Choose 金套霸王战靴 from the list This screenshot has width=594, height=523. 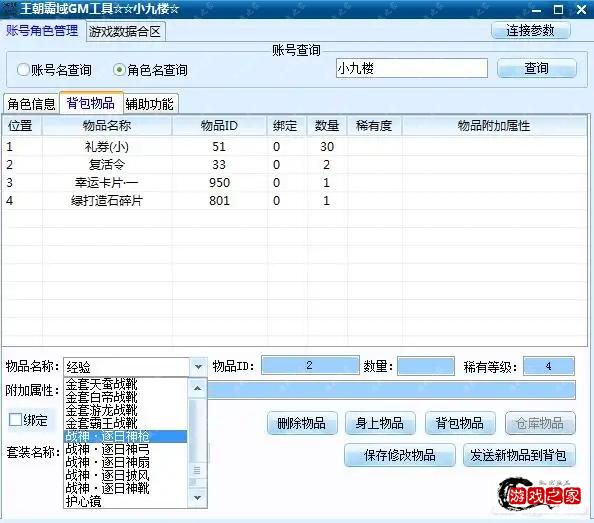125,423
